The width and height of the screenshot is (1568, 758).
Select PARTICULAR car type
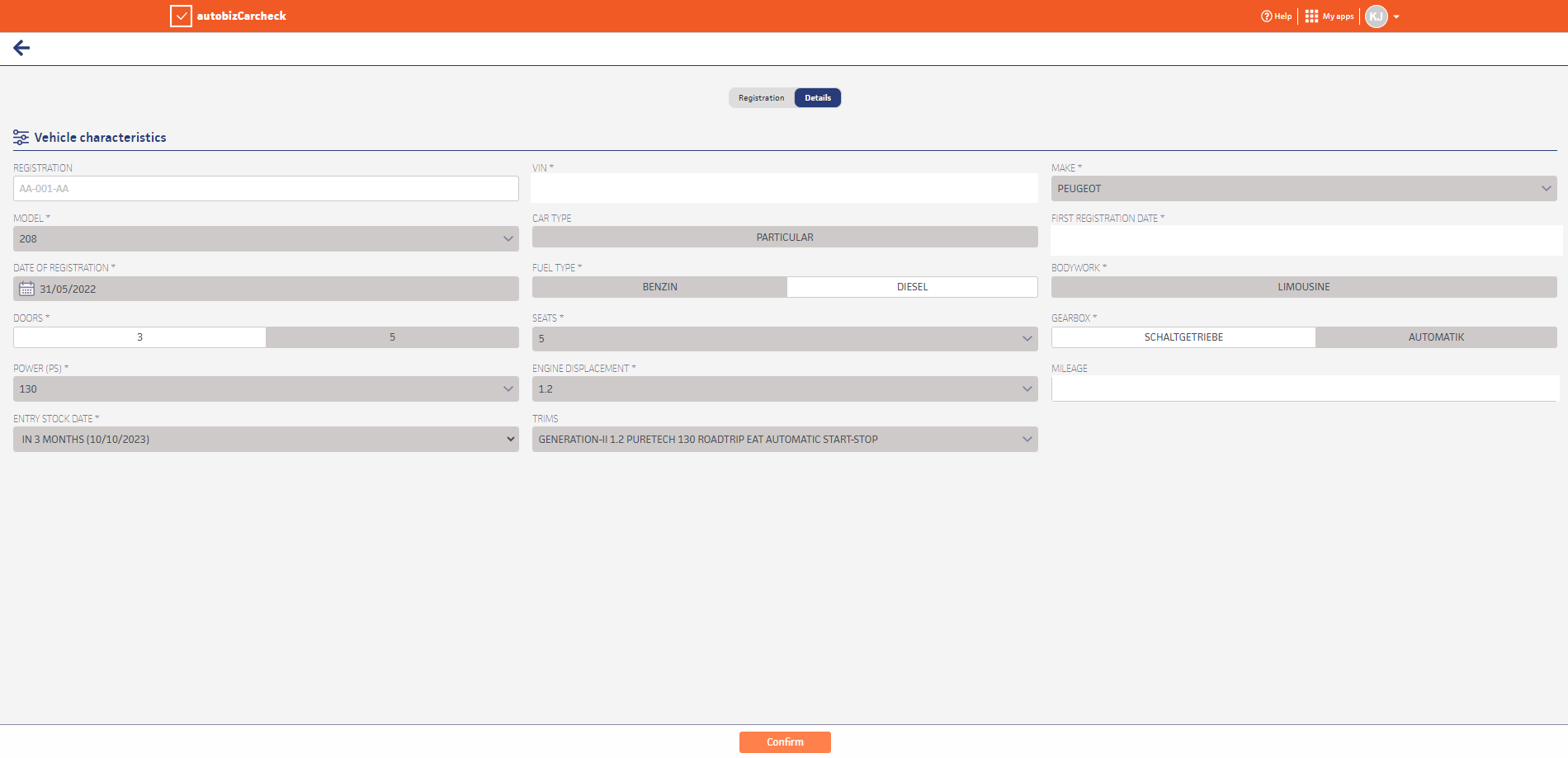[785, 238]
